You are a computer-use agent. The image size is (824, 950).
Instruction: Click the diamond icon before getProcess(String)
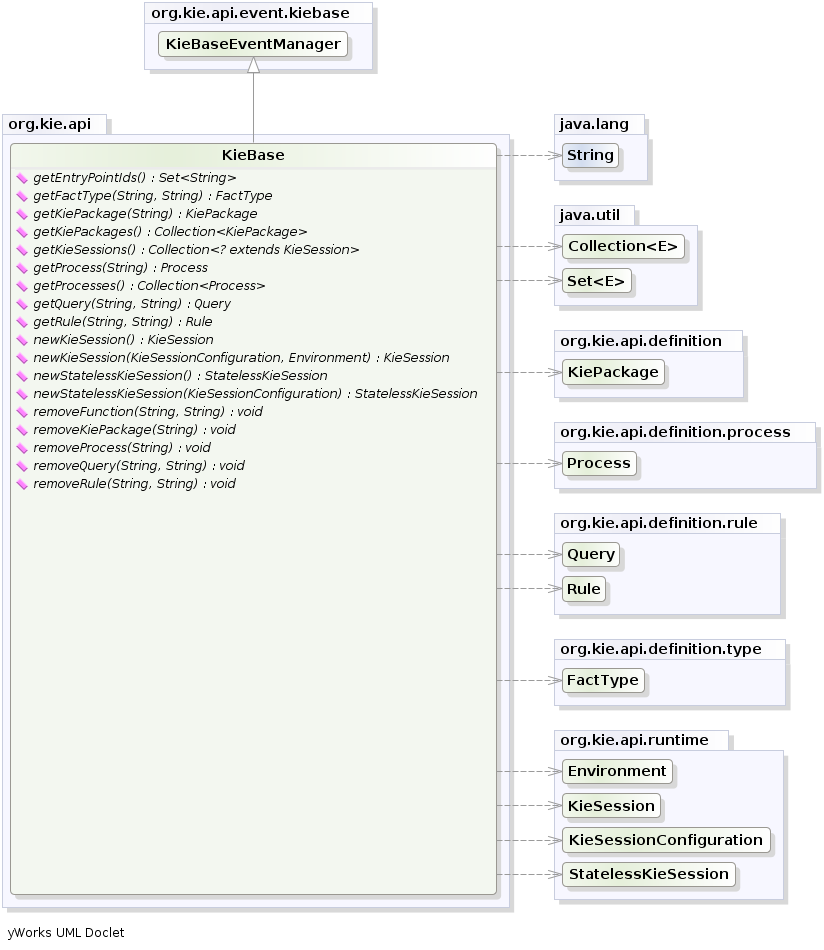coord(22,268)
